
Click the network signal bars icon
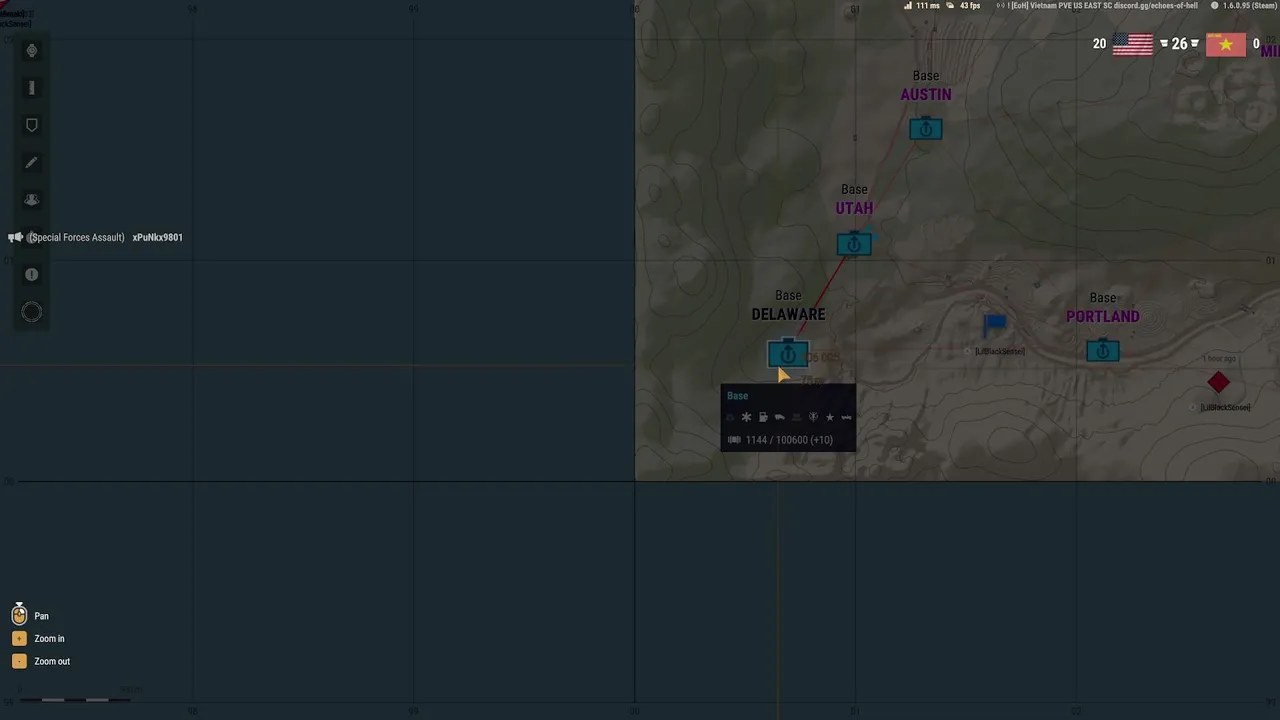point(908,6)
